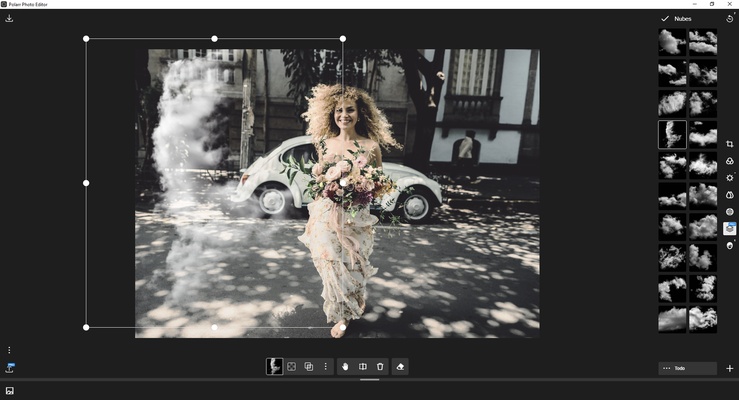Click the flip overlay icon in bottom toolbar
Image resolution: width=739 pixels, height=400 pixels.
point(362,367)
